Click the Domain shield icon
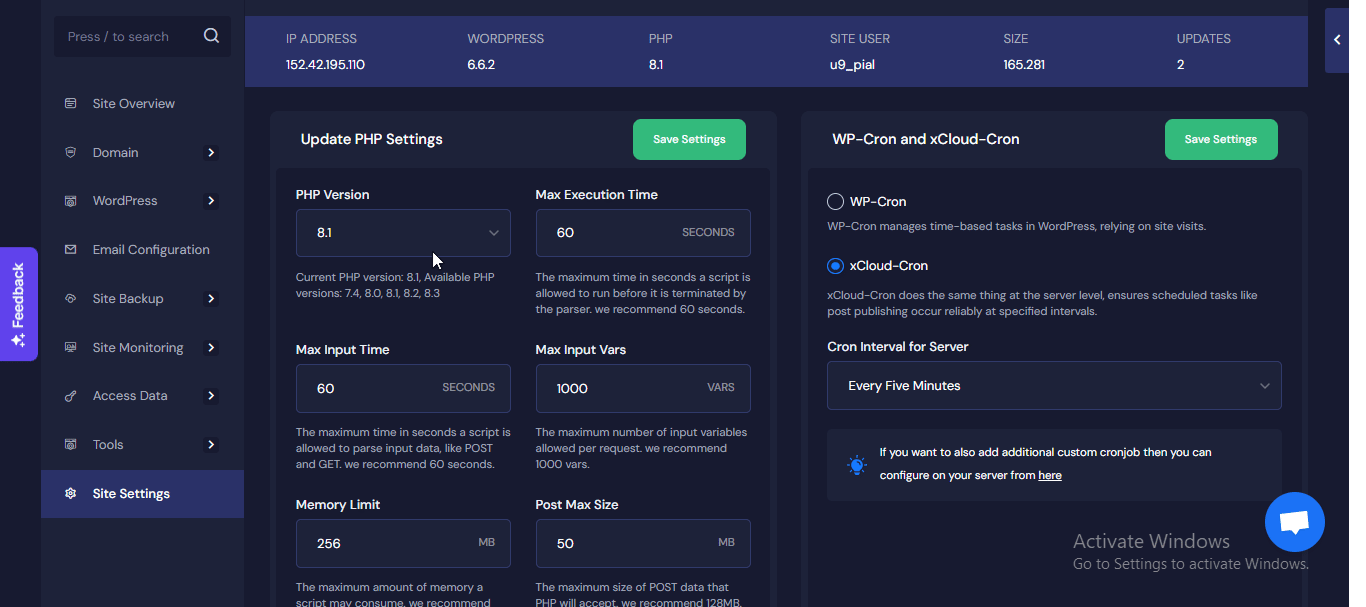Viewport: 1366px width, 607px height. (70, 152)
